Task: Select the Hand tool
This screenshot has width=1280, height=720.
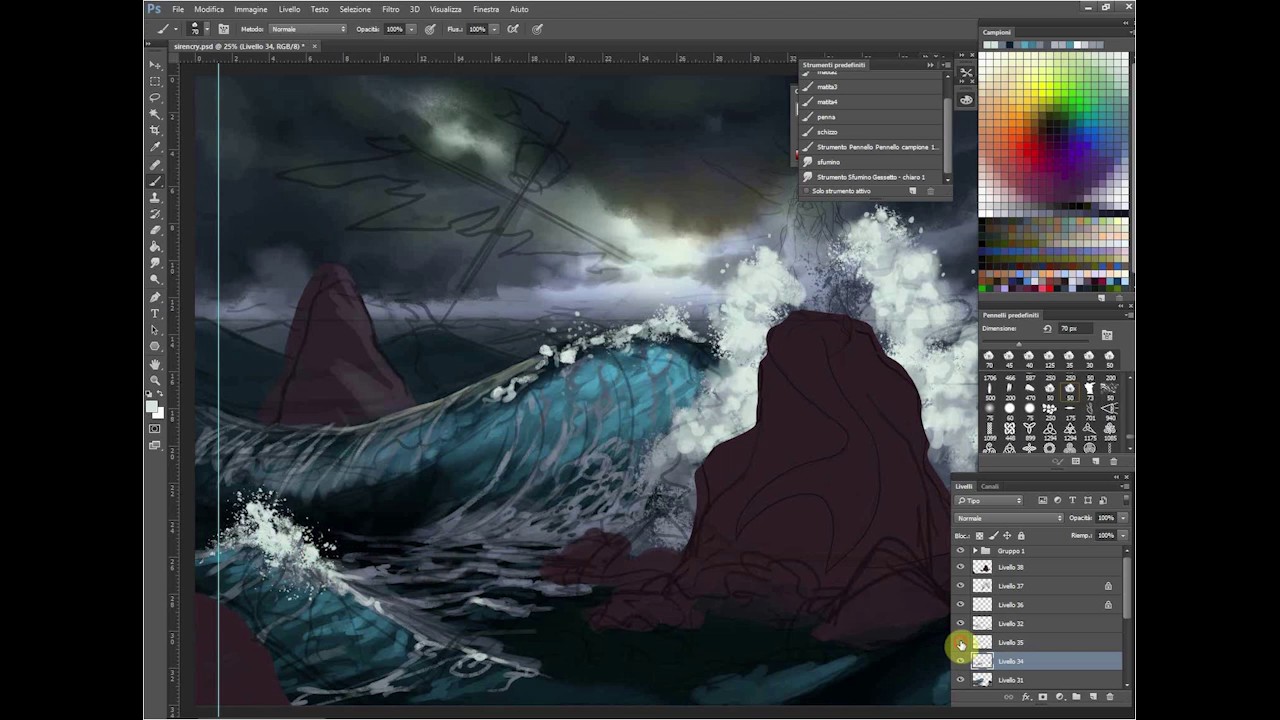Action: pyautogui.click(x=155, y=364)
